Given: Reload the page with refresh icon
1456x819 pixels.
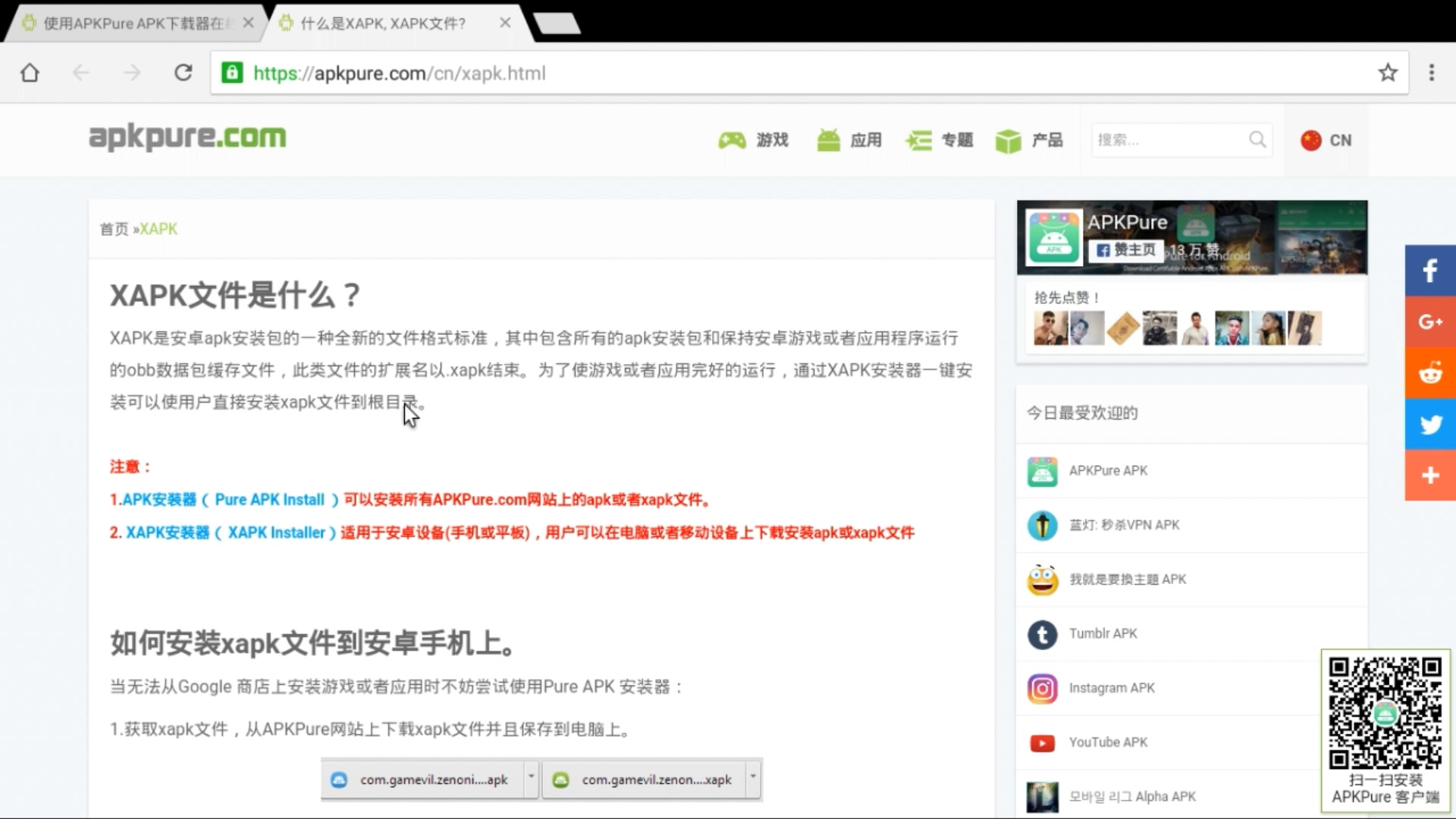Looking at the screenshot, I should tap(184, 73).
